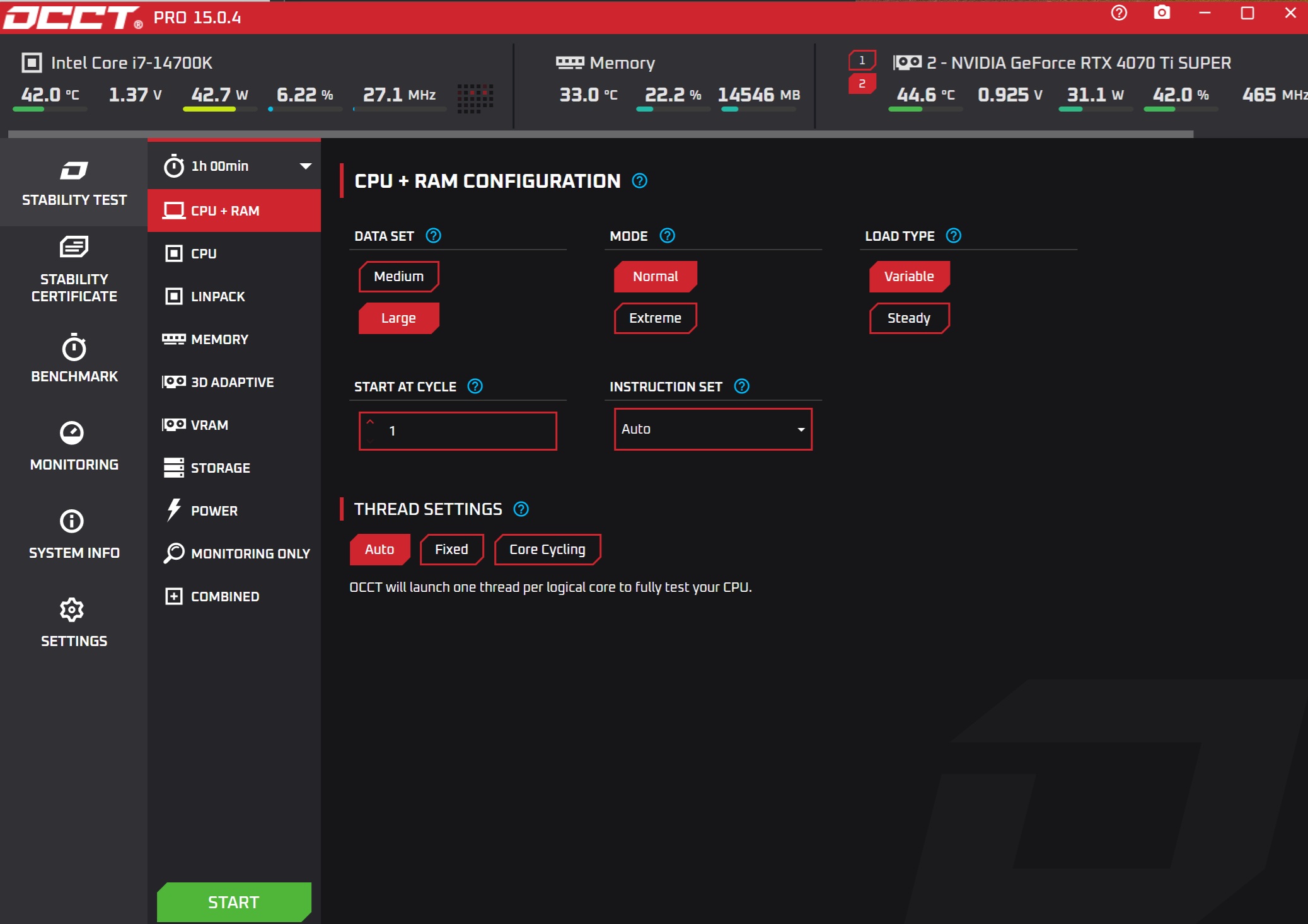
Task: Enable Extreme mode
Action: tap(656, 318)
